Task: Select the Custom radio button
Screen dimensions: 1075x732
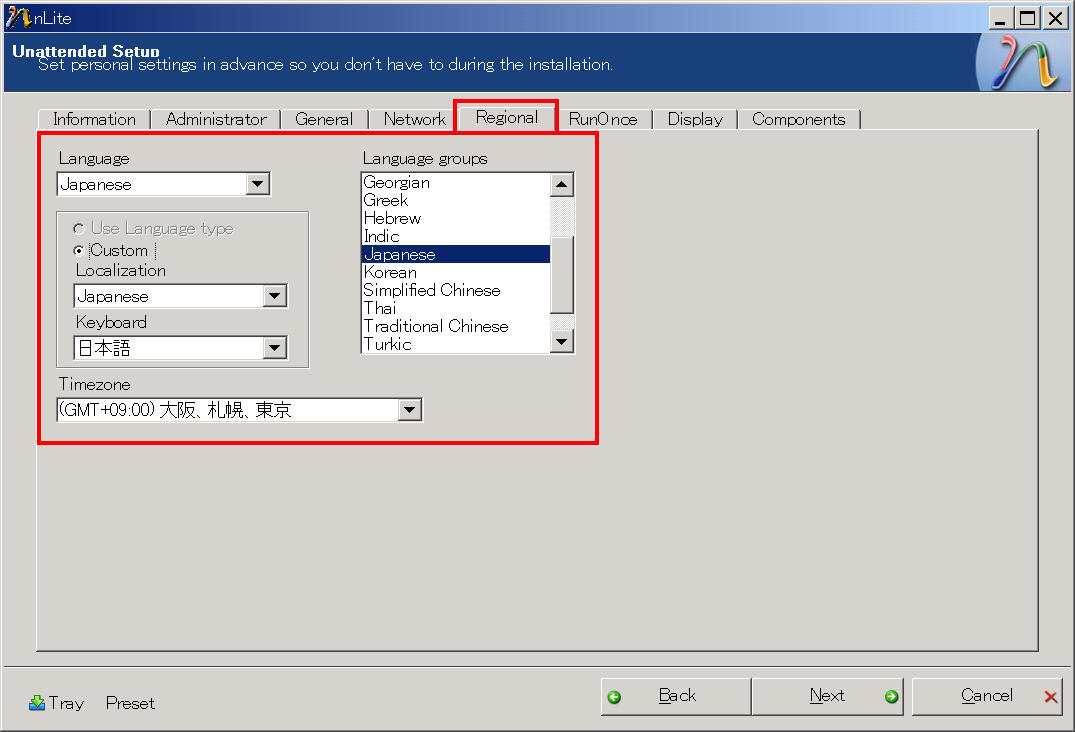Action: point(79,250)
